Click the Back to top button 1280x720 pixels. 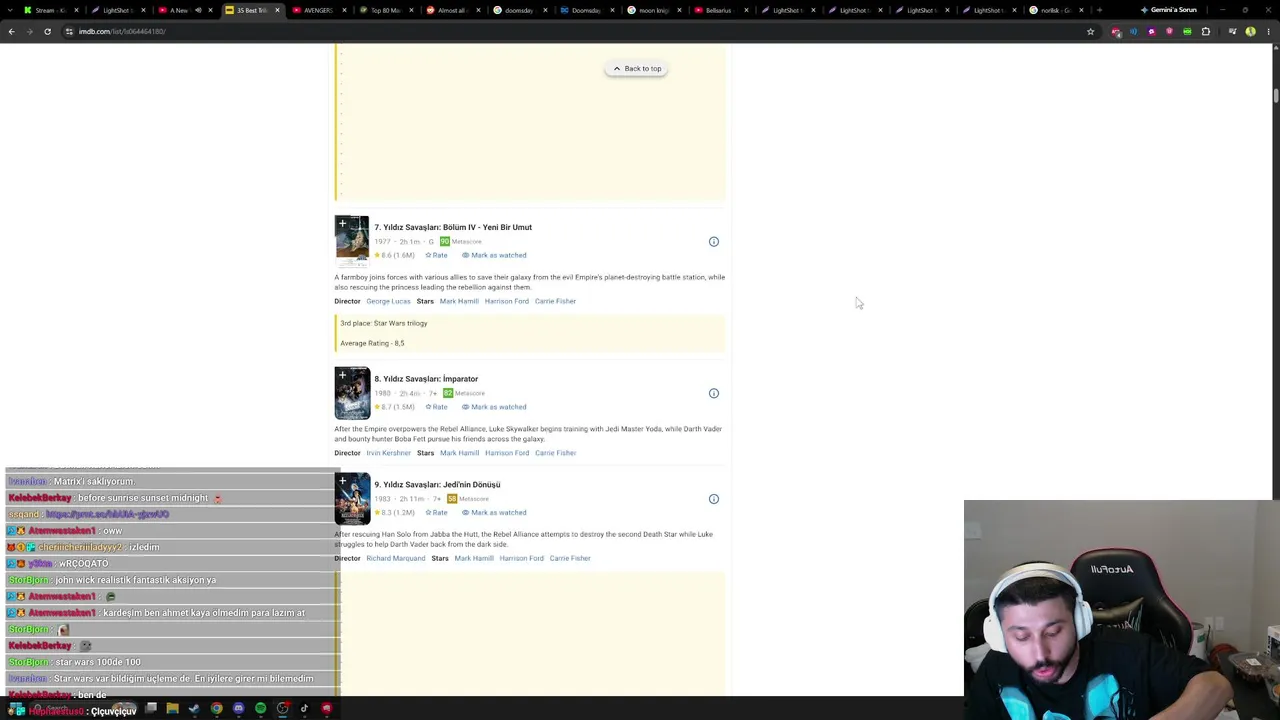(x=636, y=69)
